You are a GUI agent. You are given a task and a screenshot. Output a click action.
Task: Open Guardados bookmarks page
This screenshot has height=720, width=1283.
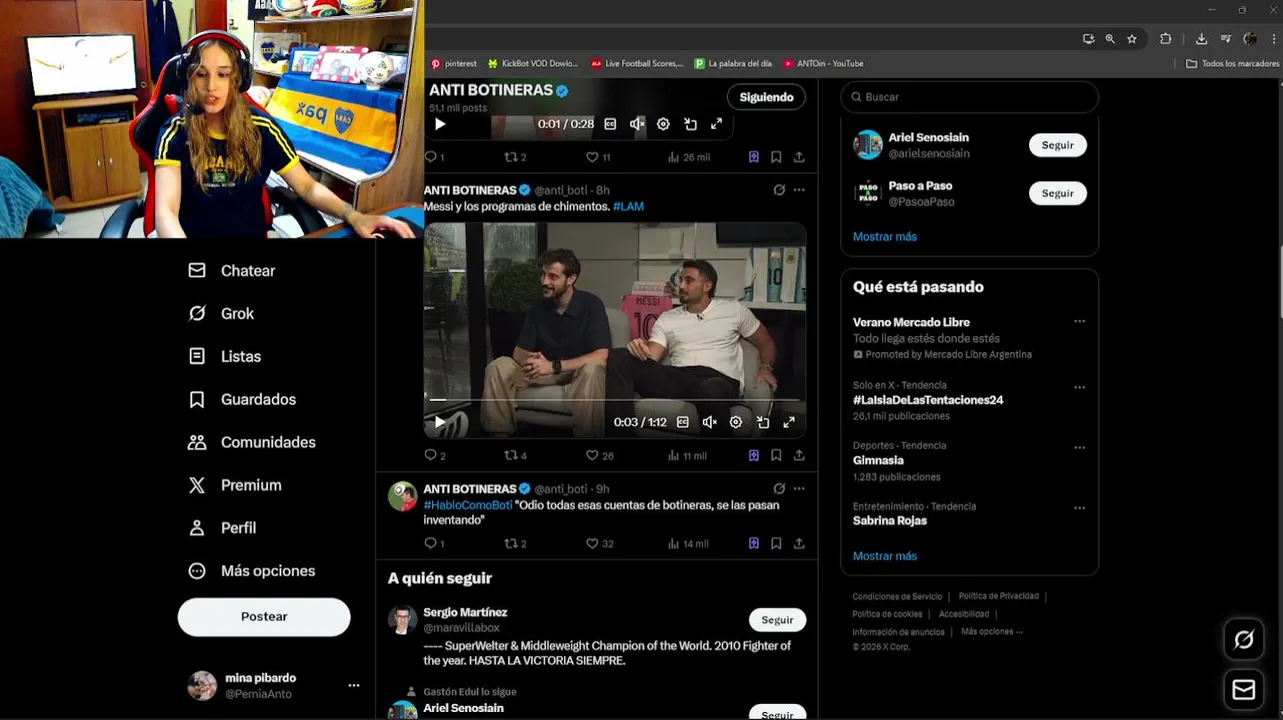242,400
